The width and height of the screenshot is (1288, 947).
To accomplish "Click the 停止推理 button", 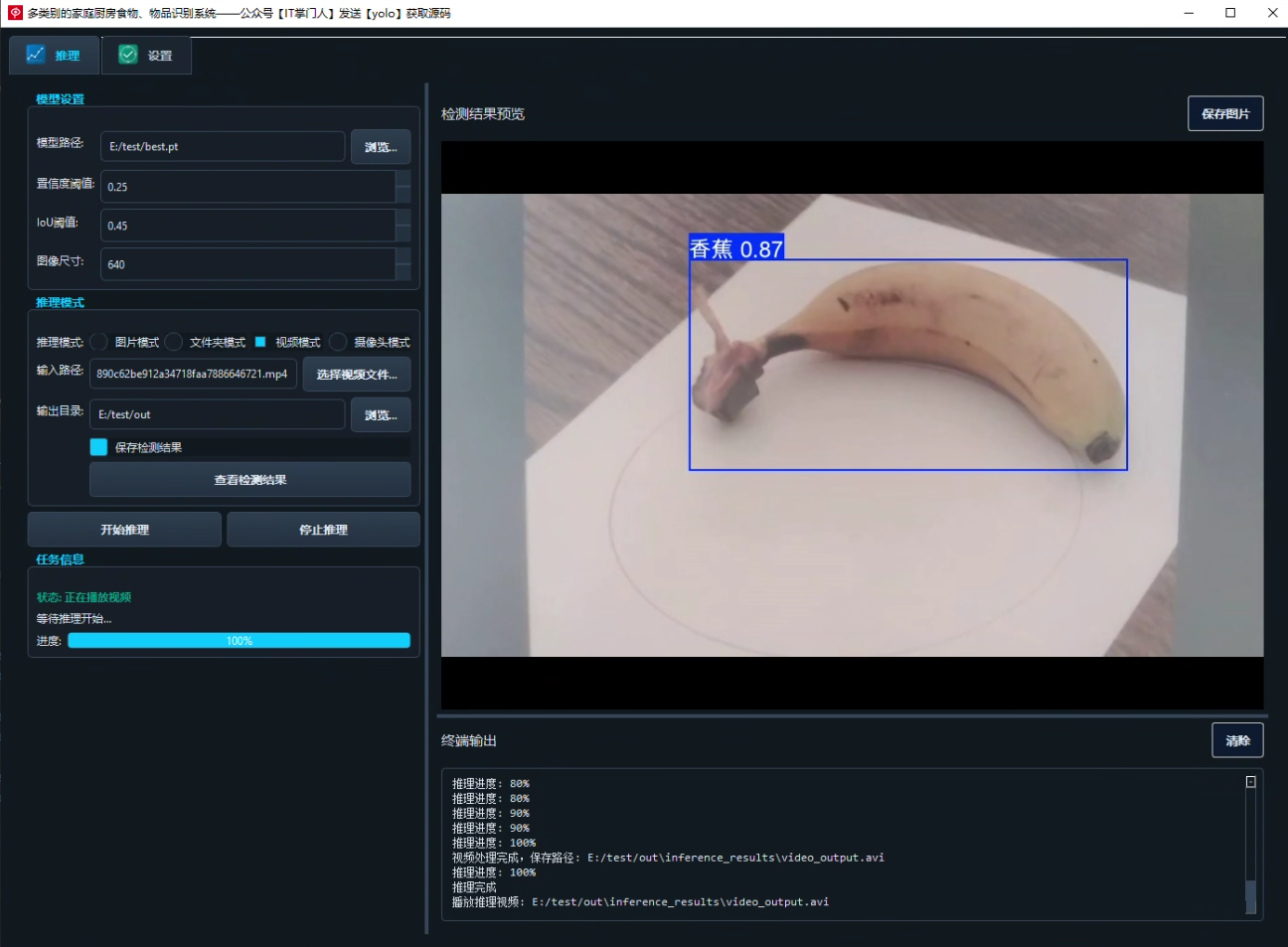I will 323,530.
